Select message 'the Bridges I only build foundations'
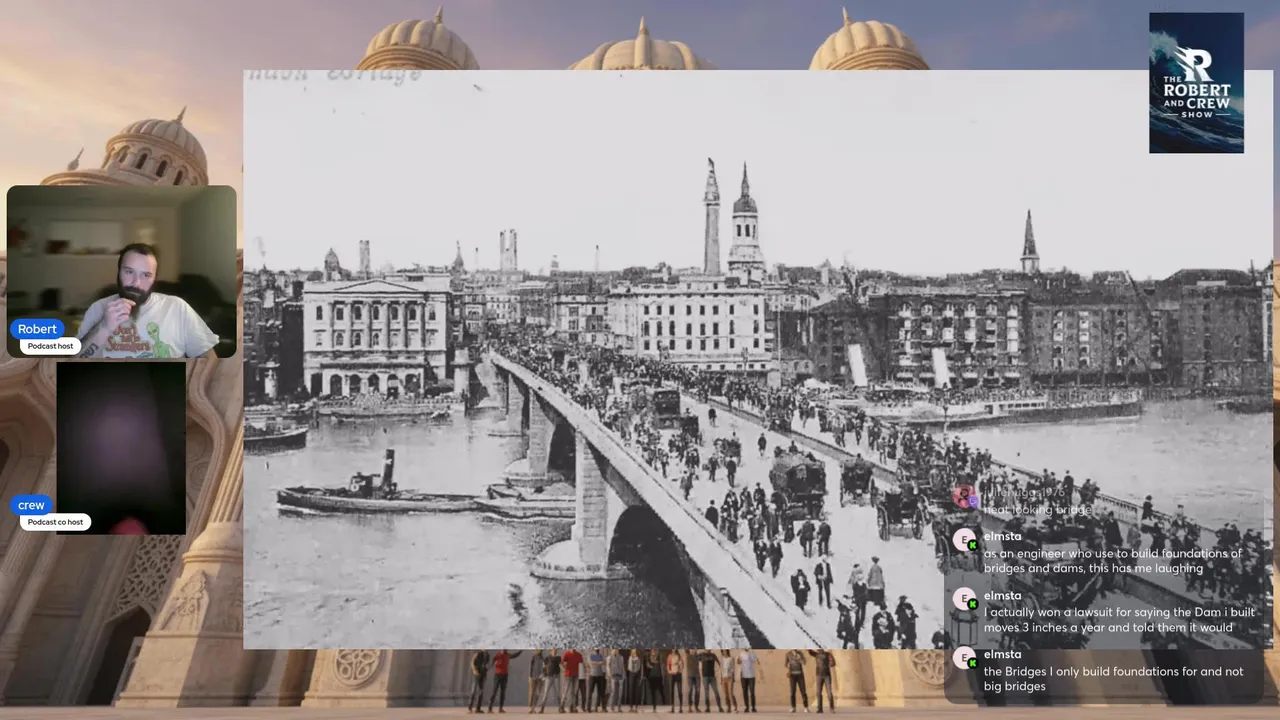1280x720 pixels. click(1113, 679)
